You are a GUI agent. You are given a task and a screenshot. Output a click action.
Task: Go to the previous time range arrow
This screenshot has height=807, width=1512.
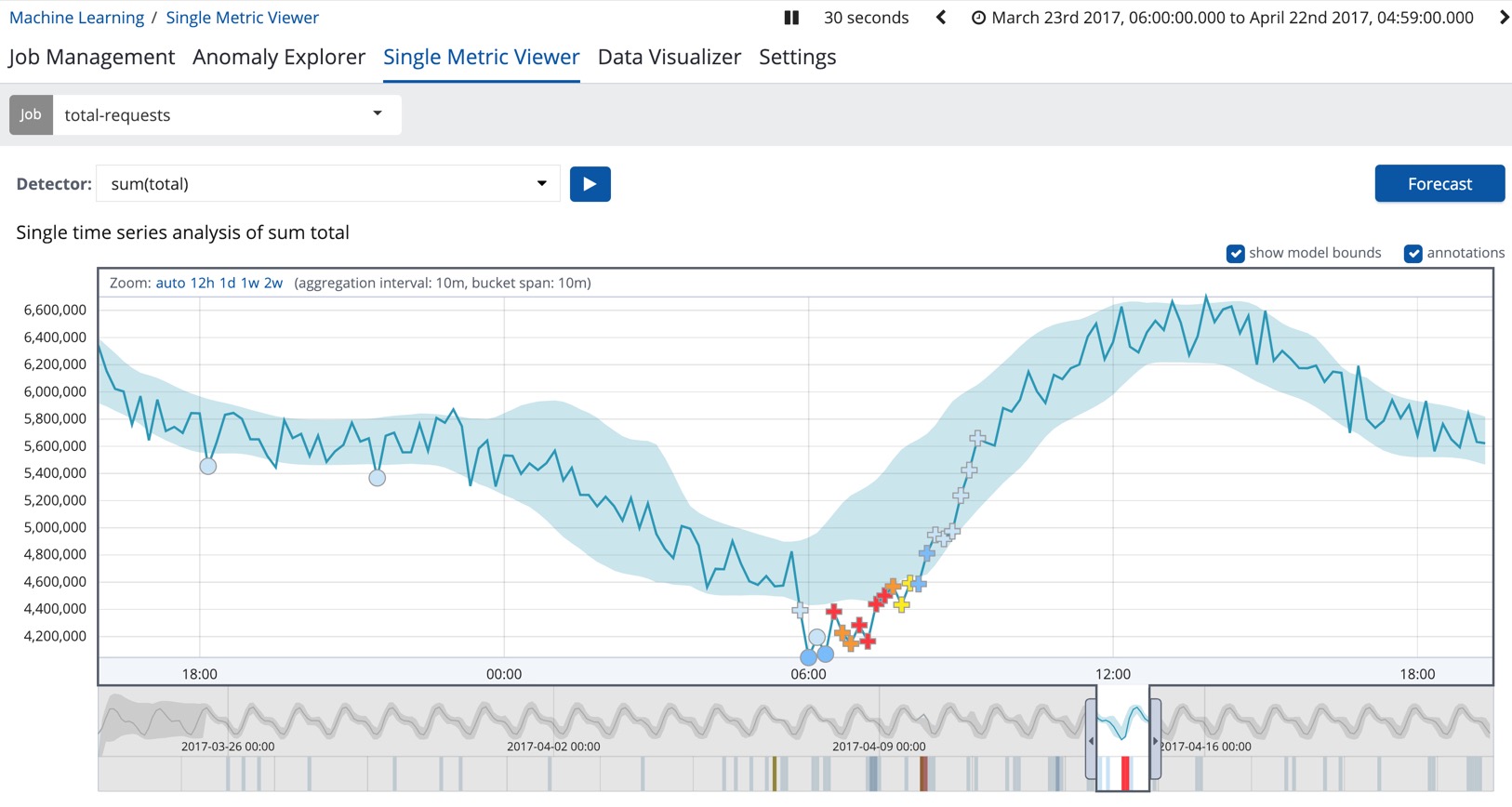coord(941,18)
